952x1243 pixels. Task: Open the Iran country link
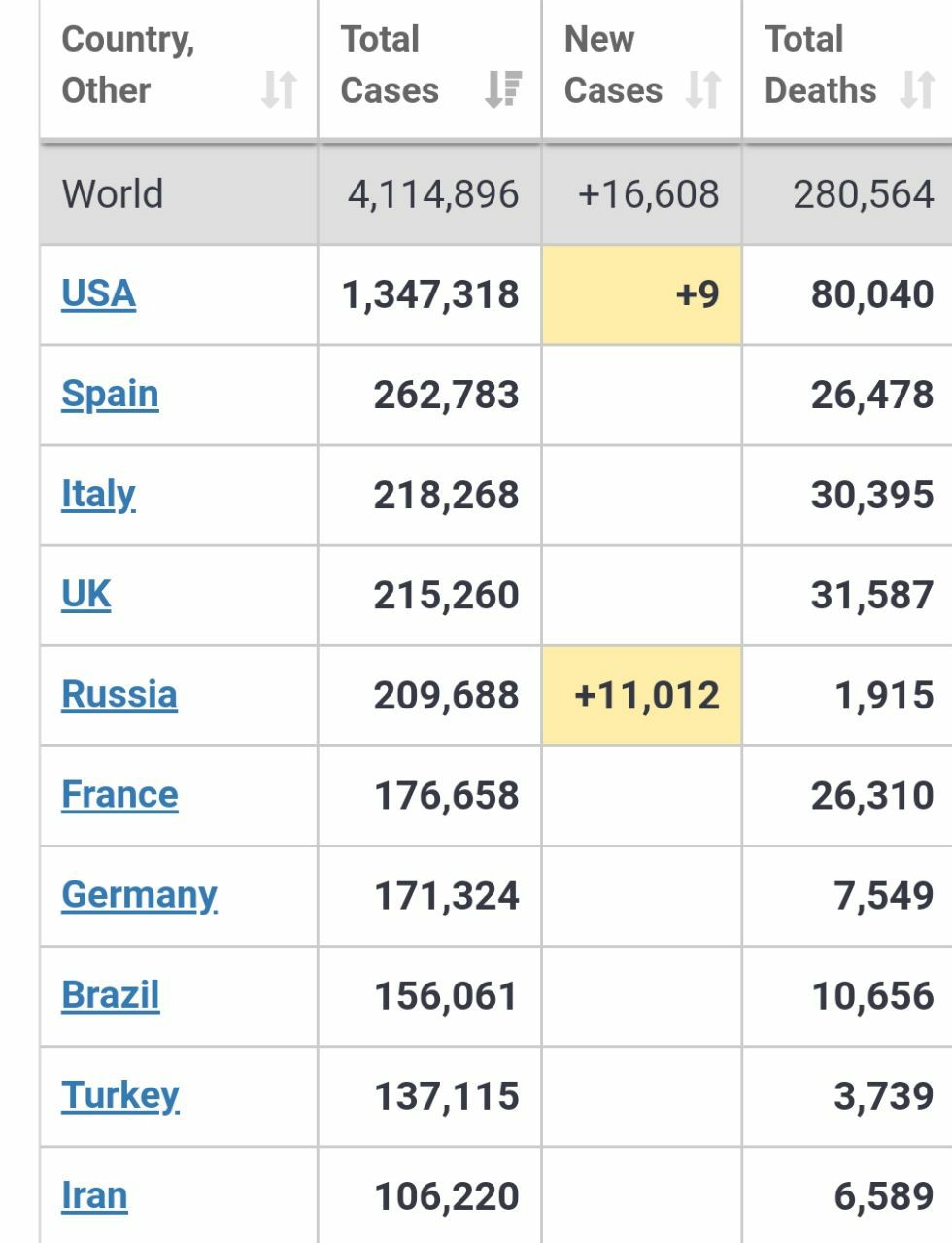coord(94,1195)
